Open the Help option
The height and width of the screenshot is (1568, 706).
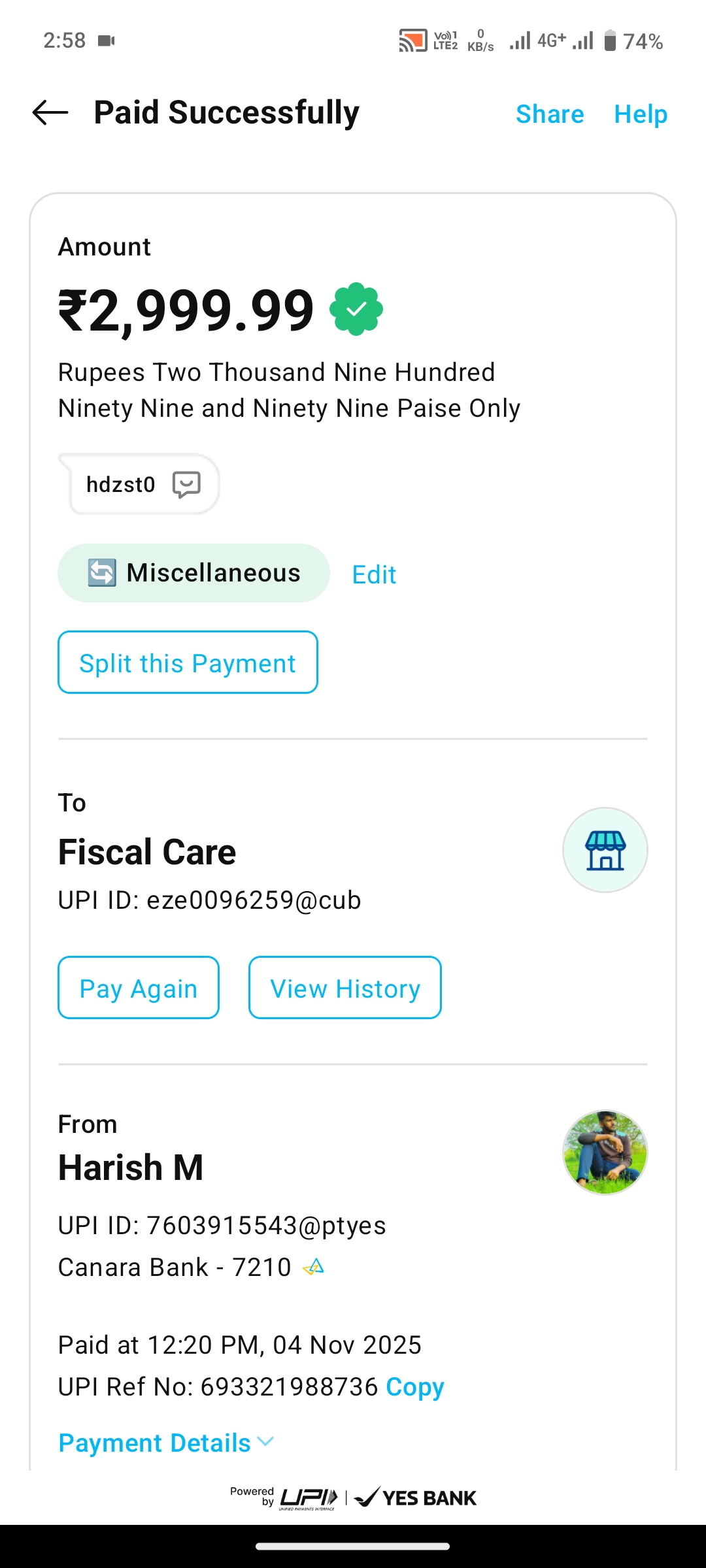641,114
